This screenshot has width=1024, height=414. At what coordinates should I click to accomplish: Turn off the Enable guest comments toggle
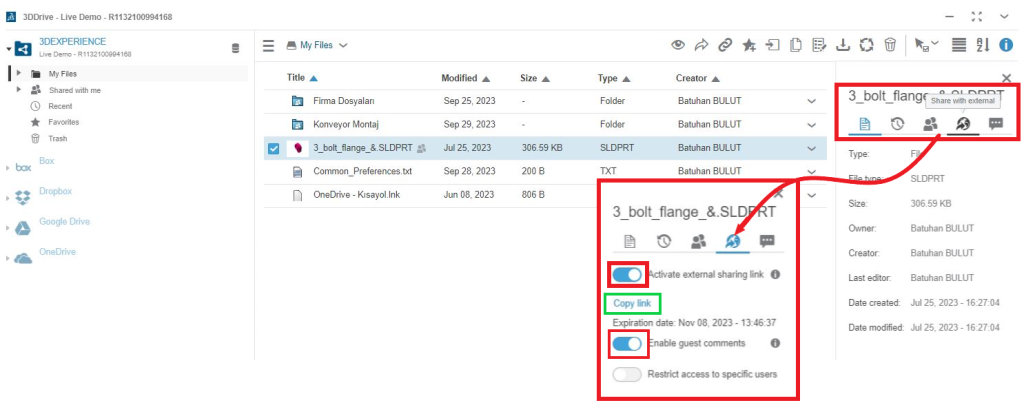(x=627, y=344)
